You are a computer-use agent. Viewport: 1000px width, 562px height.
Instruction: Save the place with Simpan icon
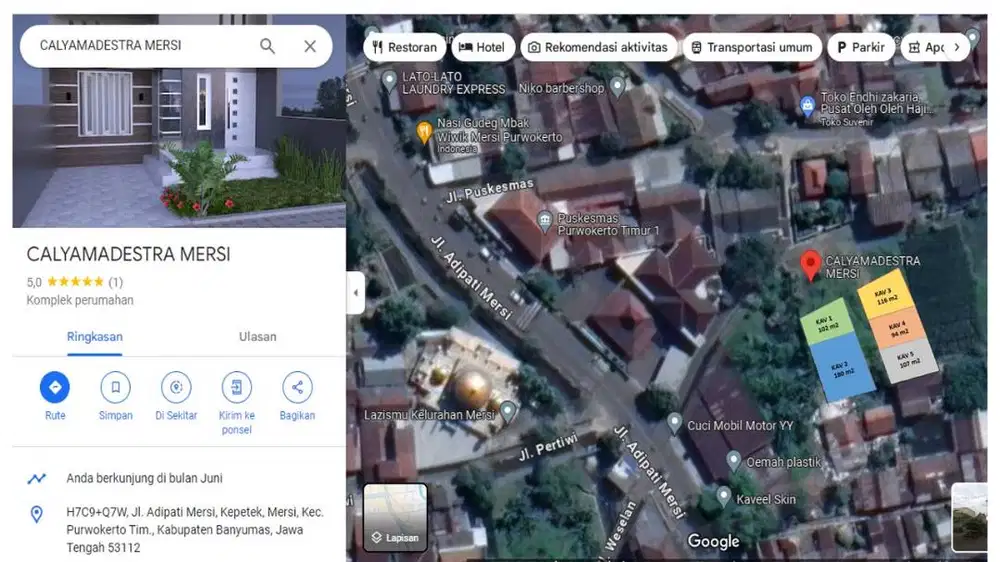(115, 387)
